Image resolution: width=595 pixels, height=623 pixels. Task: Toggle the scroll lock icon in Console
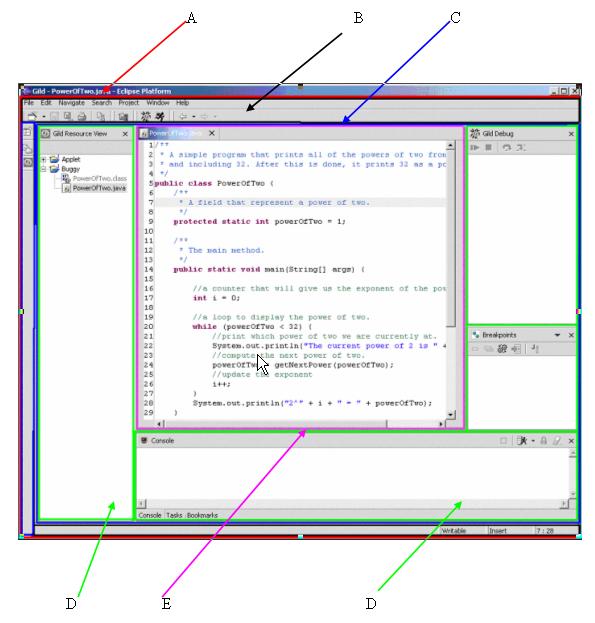tap(544, 441)
